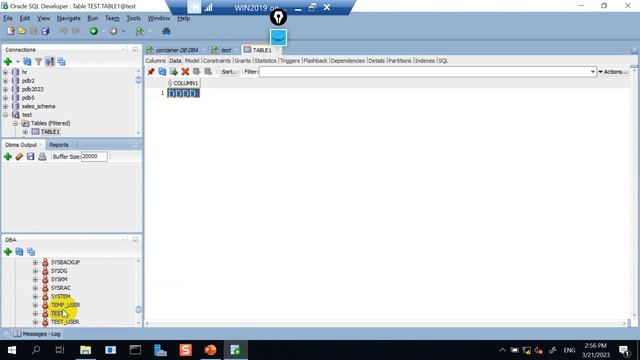Add DBA connection with green plus icon
This screenshot has height=360, width=640.
click(x=8, y=251)
